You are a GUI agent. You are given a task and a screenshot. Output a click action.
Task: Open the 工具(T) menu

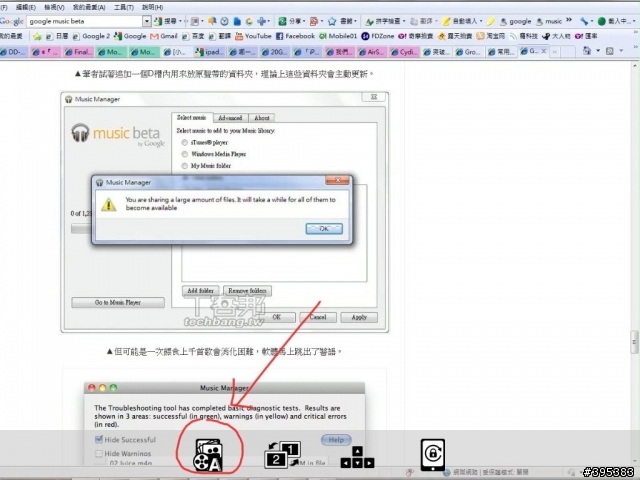point(124,7)
